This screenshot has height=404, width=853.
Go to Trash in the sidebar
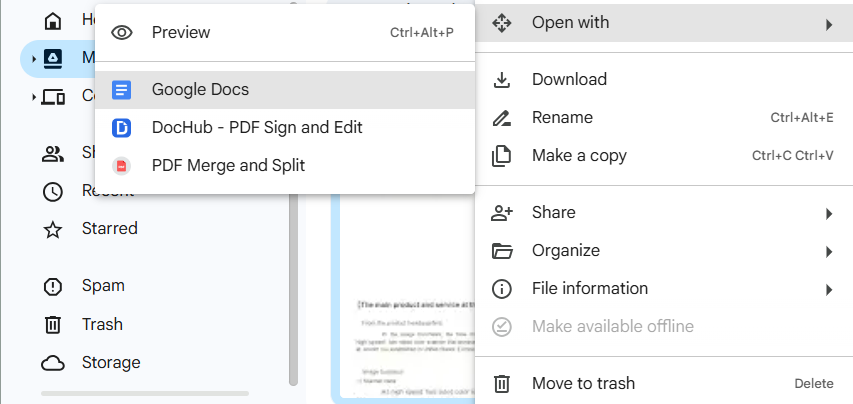click(x=102, y=325)
